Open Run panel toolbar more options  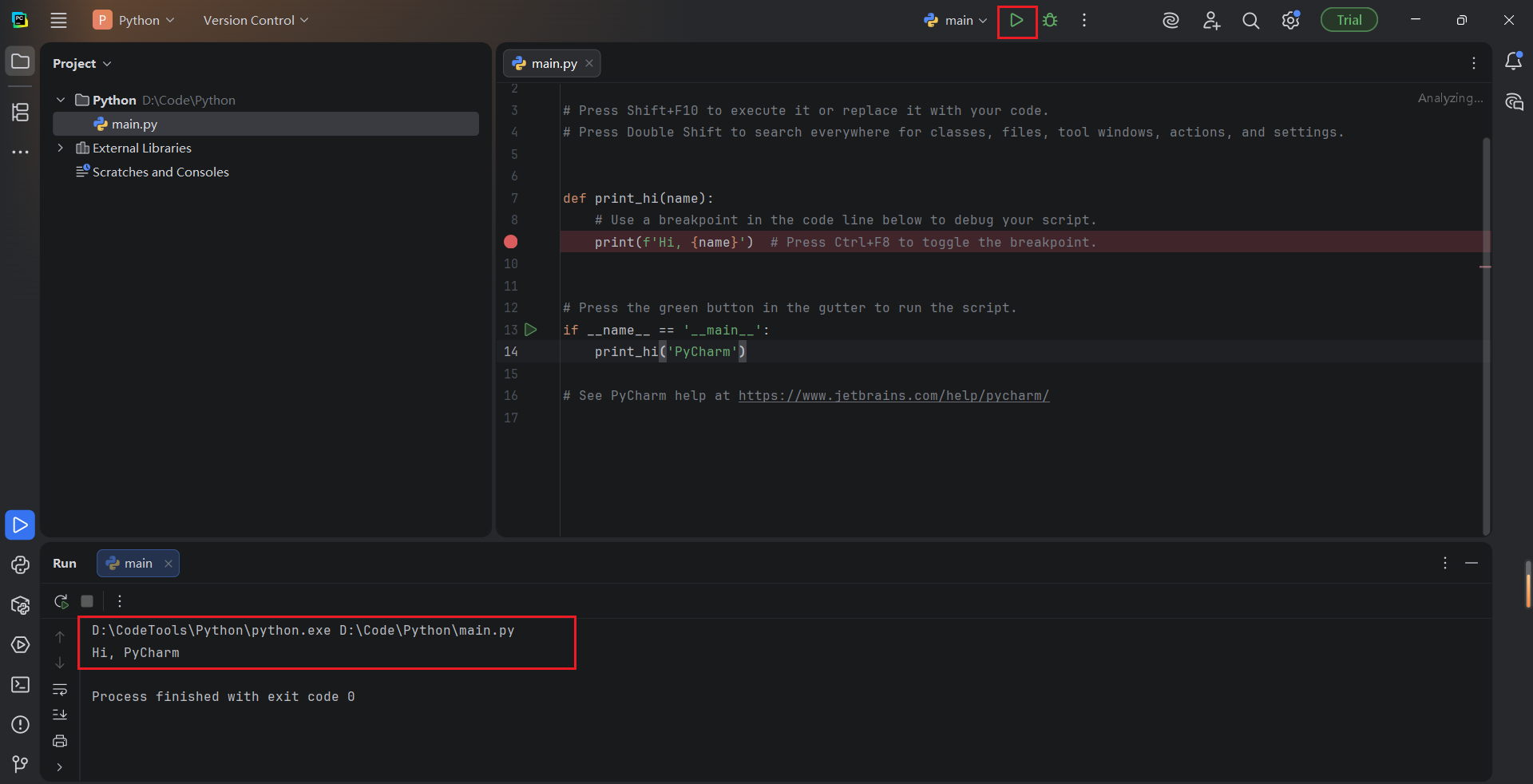pos(120,601)
